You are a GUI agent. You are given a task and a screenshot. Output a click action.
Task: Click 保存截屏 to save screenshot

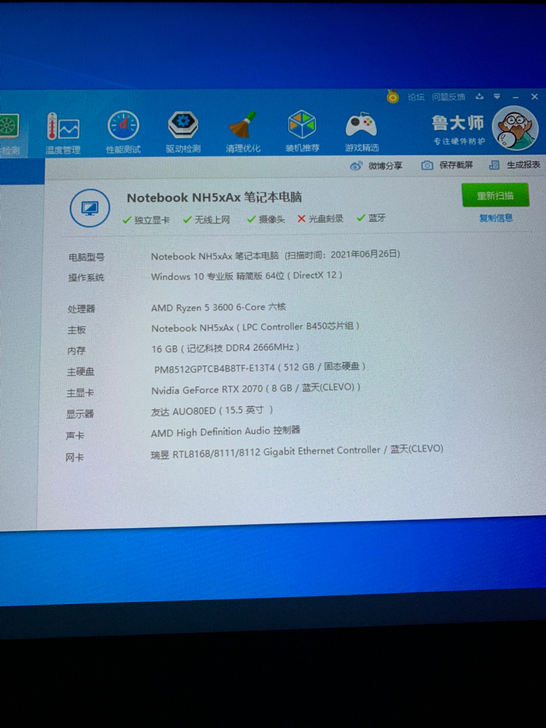[456, 165]
